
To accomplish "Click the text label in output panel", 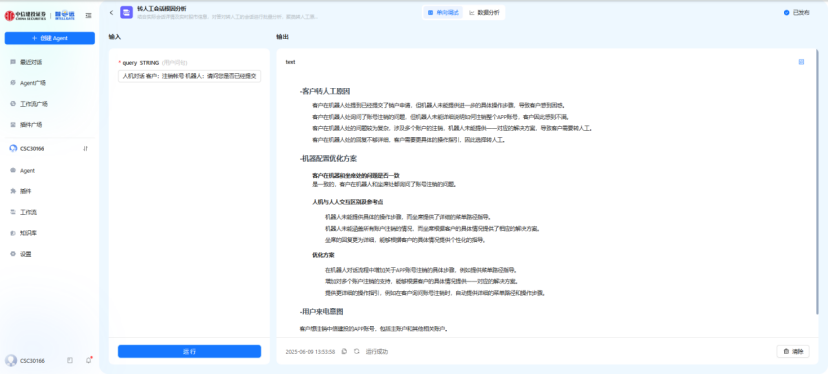I will (290, 62).
